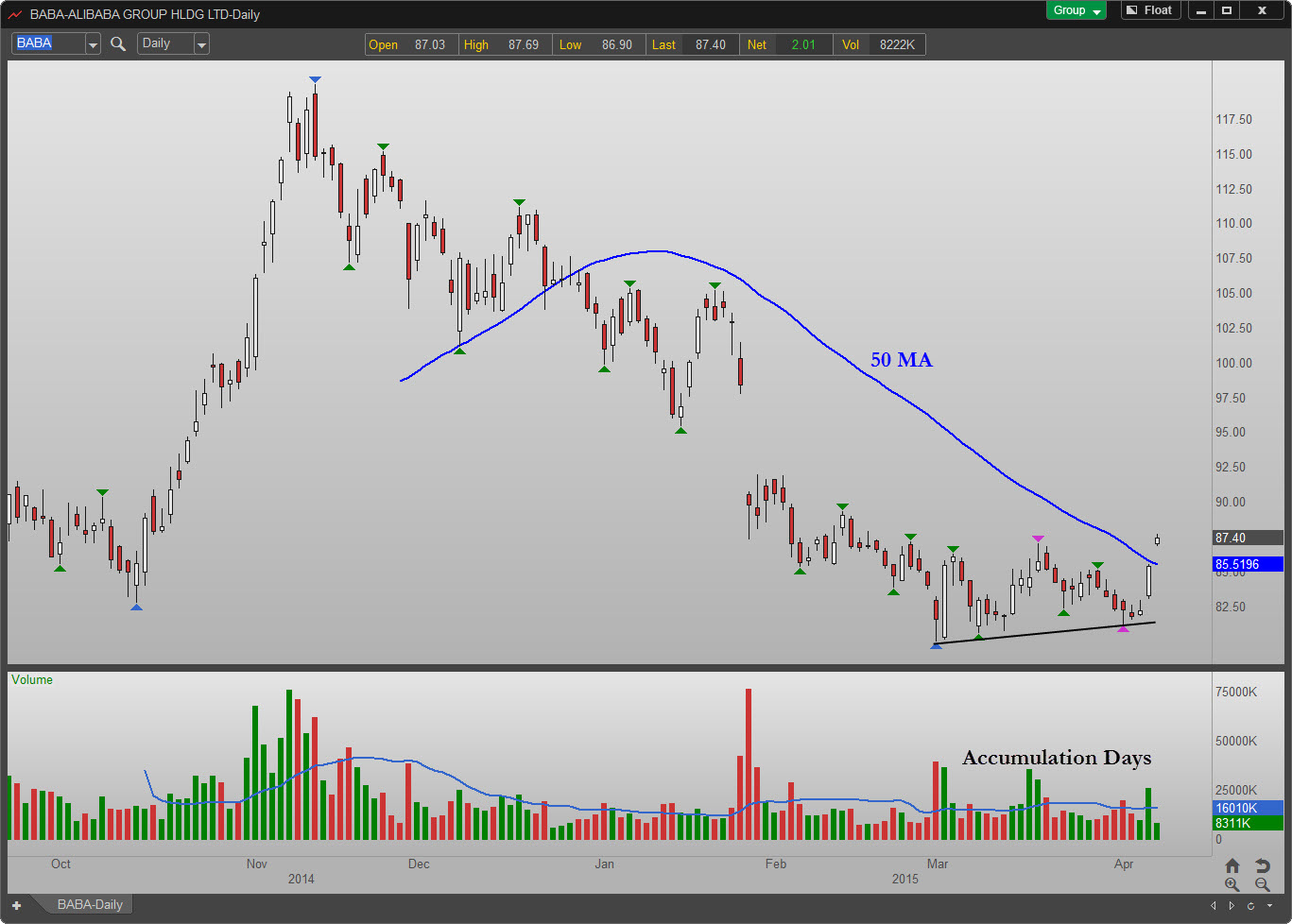Click the Net change value 2.01
Image resolution: width=1292 pixels, height=924 pixels.
(x=803, y=44)
